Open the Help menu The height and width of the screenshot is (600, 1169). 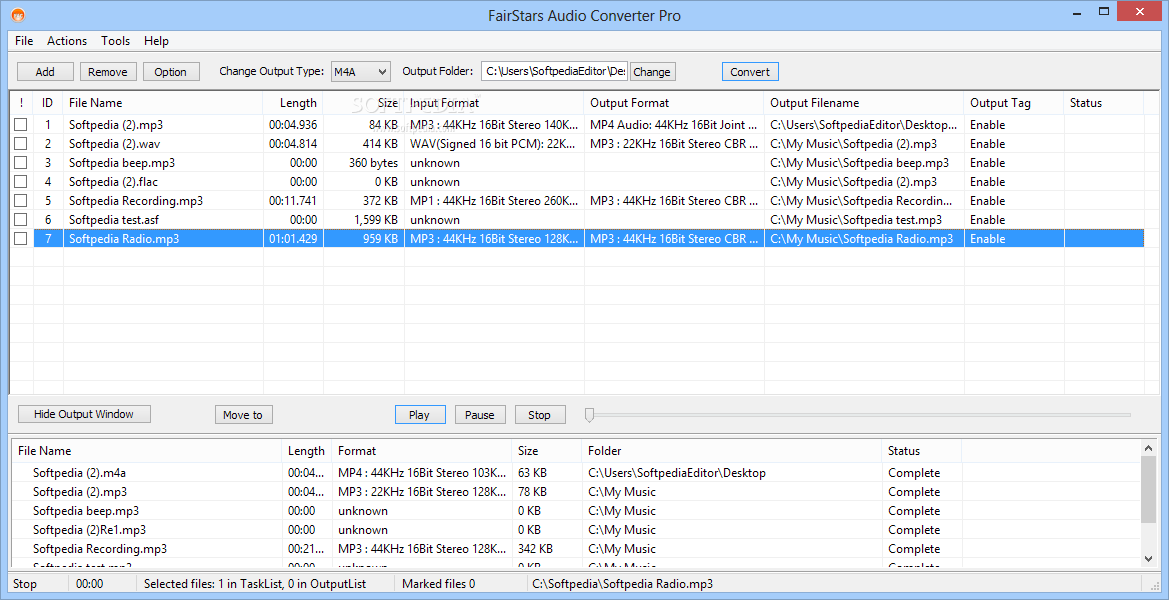[157, 41]
